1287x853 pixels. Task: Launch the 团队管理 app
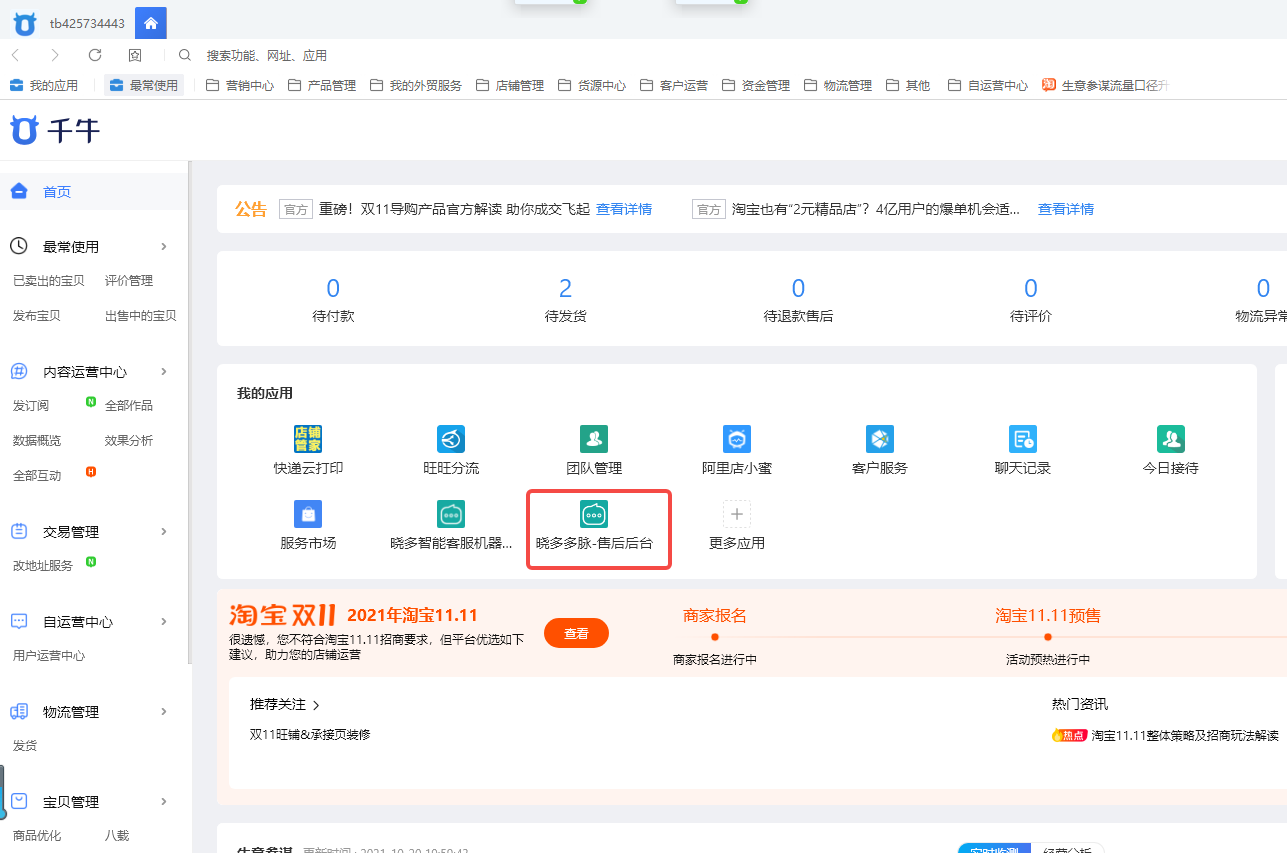594,439
